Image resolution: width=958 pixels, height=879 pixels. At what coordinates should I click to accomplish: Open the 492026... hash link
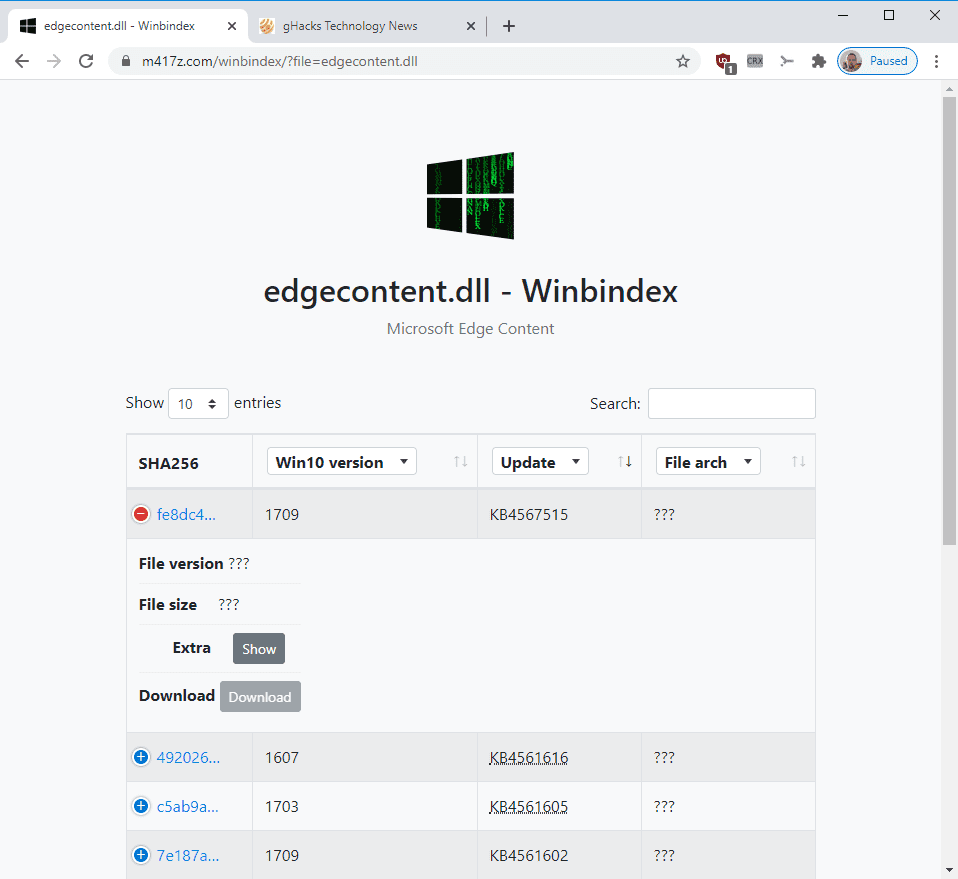click(188, 757)
